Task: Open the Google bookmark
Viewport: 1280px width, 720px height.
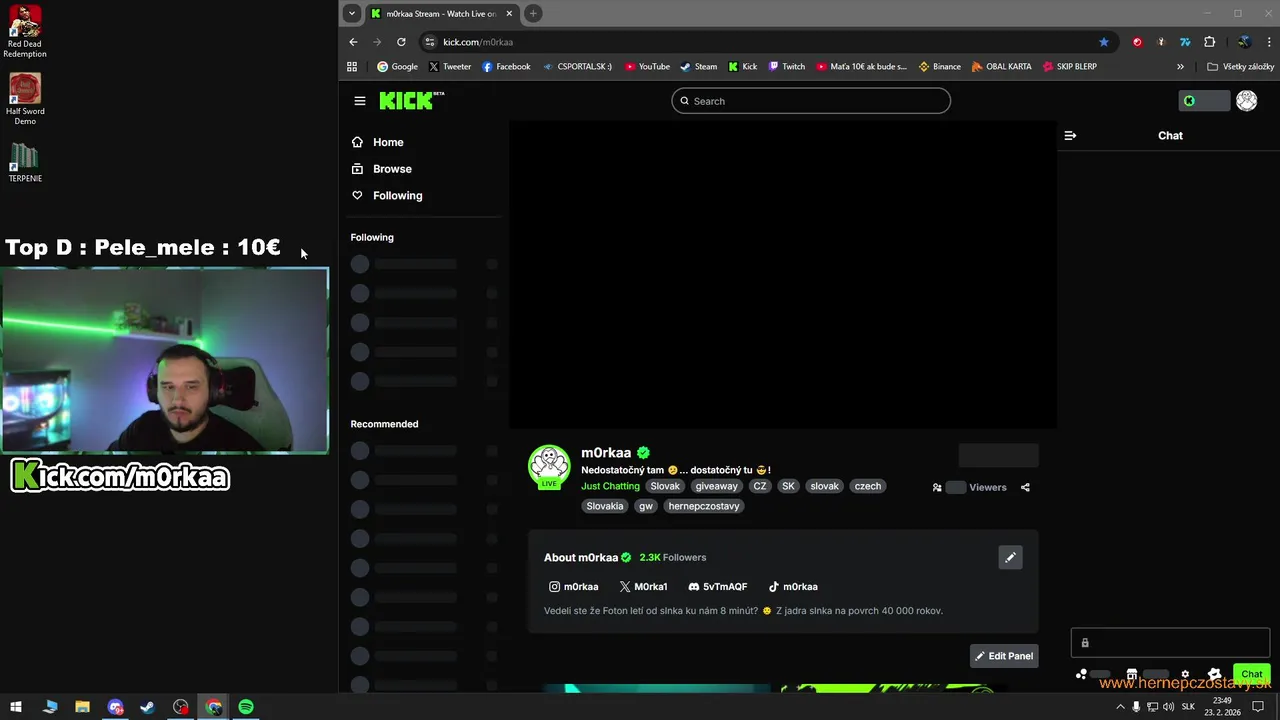Action: [397, 67]
